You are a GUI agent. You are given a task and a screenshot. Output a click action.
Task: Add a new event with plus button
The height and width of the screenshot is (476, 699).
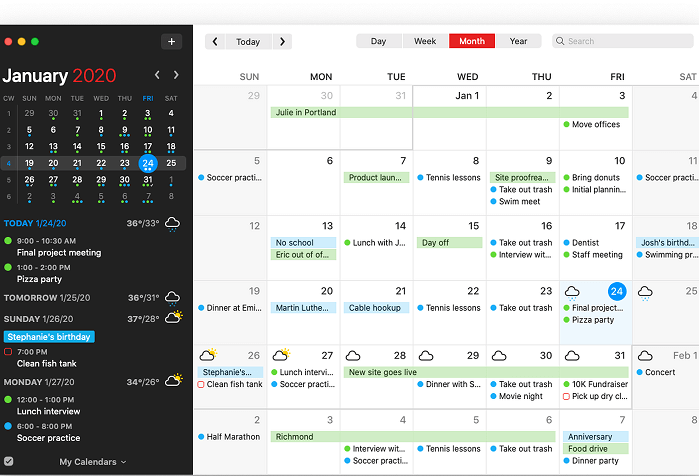pos(171,41)
